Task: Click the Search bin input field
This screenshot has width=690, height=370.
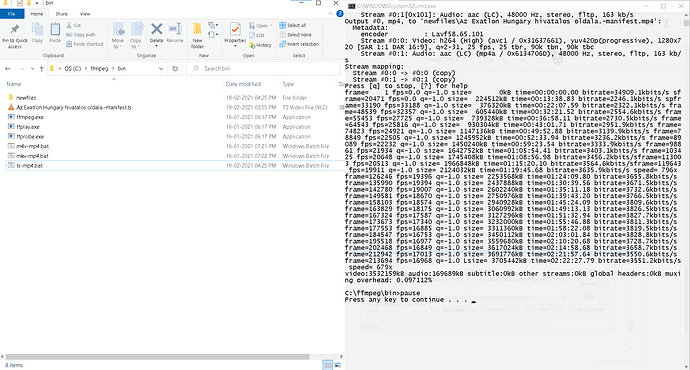Action: point(264,69)
